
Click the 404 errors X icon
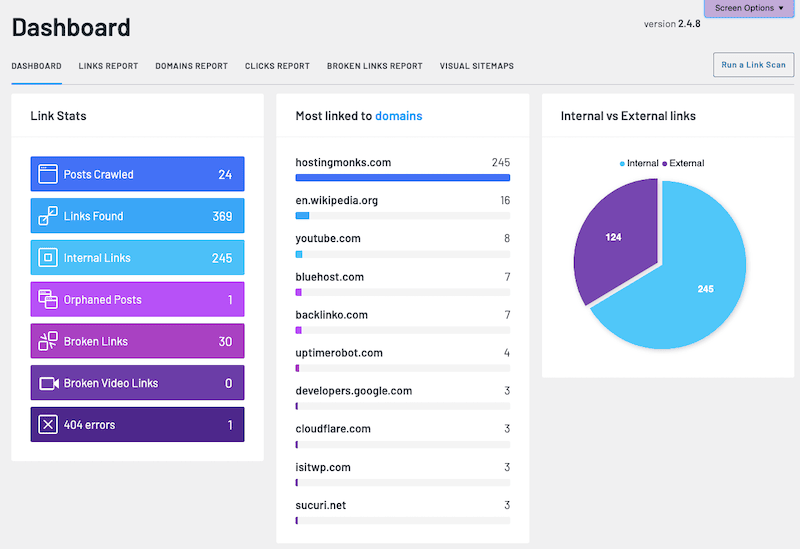tap(48, 425)
